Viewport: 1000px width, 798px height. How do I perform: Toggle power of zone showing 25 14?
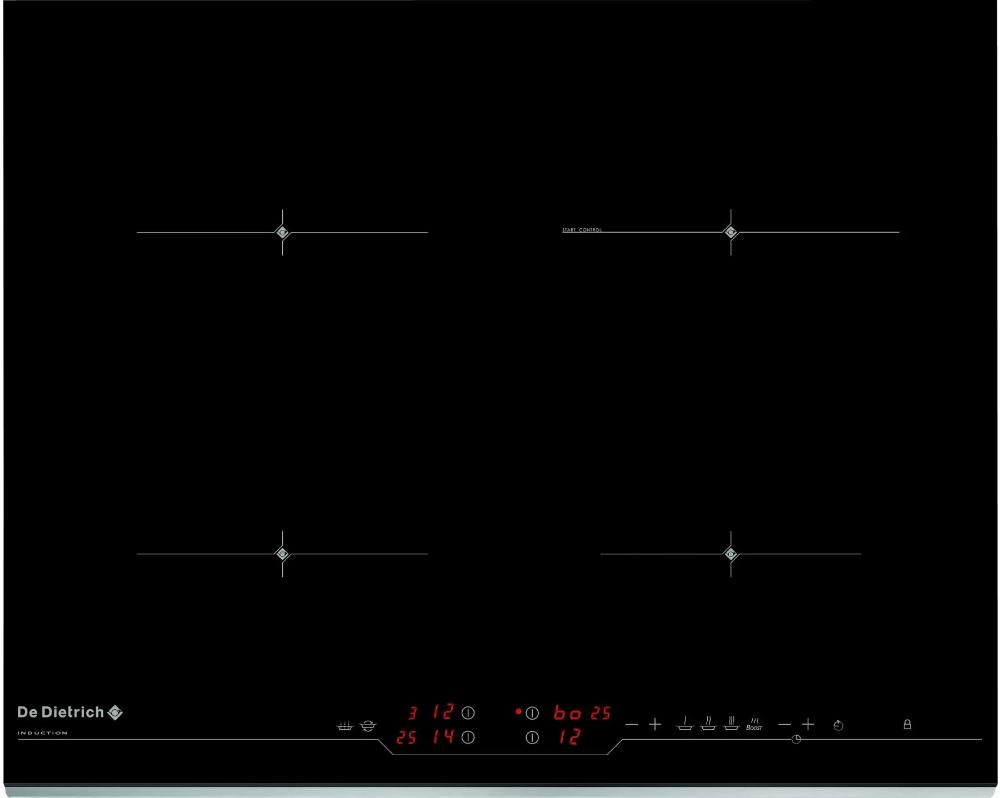pos(468,737)
